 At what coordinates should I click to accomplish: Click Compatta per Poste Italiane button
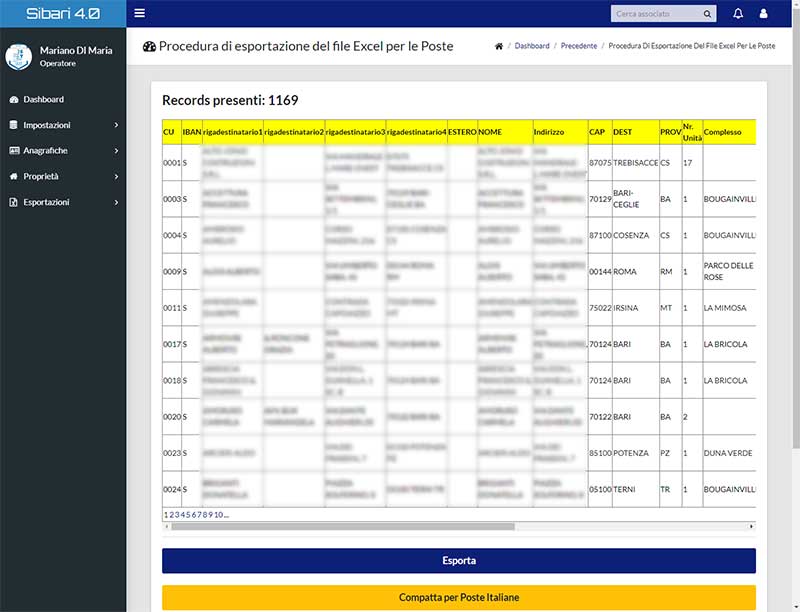[459, 597]
